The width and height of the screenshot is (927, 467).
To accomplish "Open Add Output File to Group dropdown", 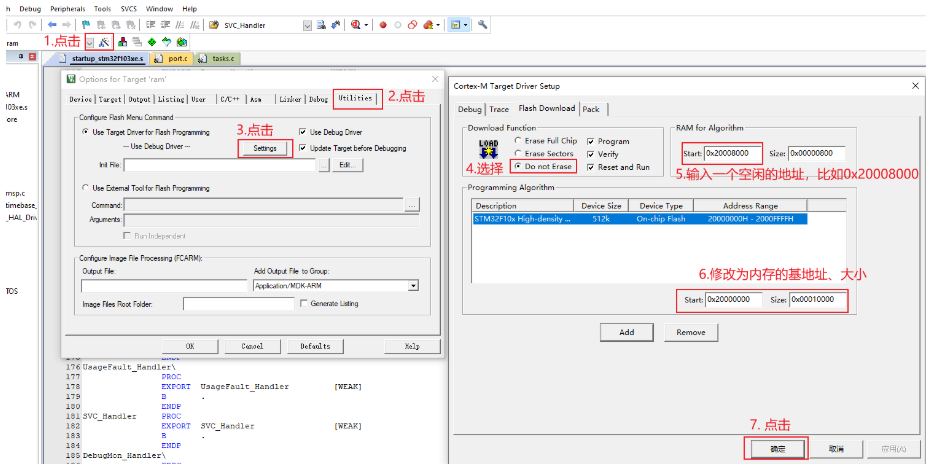I will point(413,286).
